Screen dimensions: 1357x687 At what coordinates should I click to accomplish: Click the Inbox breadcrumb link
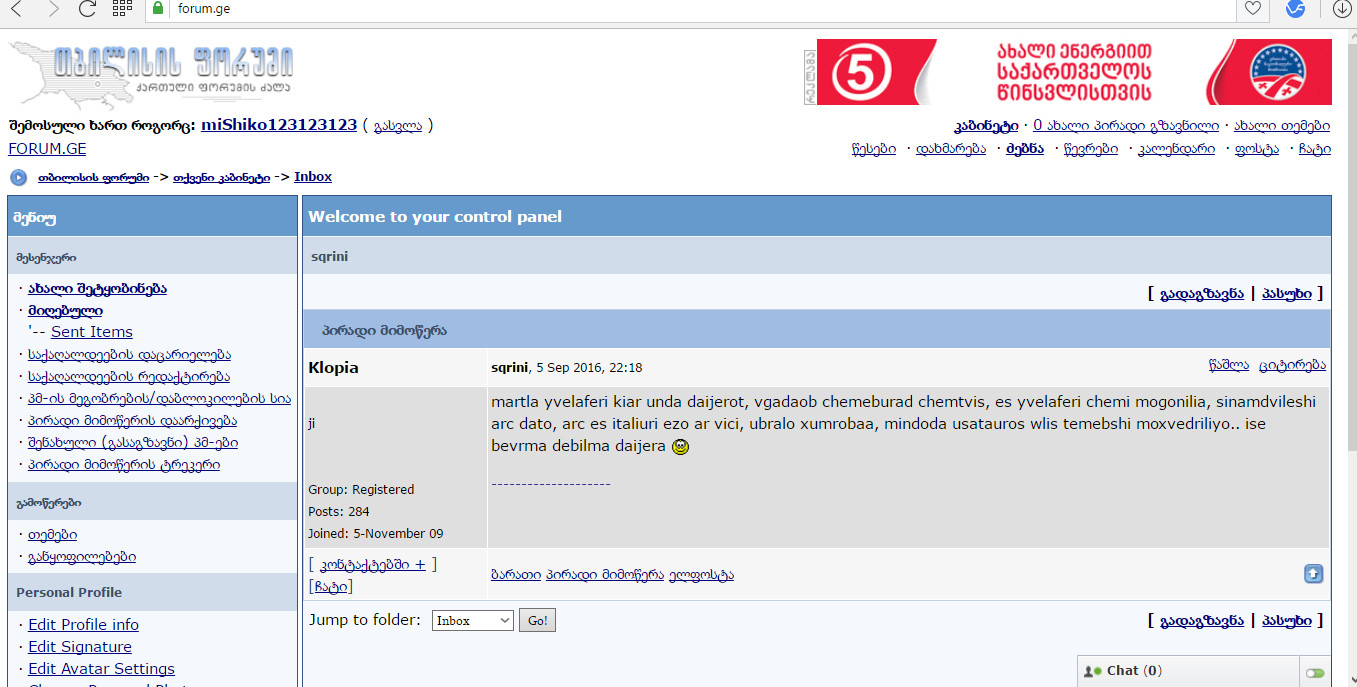(313, 177)
